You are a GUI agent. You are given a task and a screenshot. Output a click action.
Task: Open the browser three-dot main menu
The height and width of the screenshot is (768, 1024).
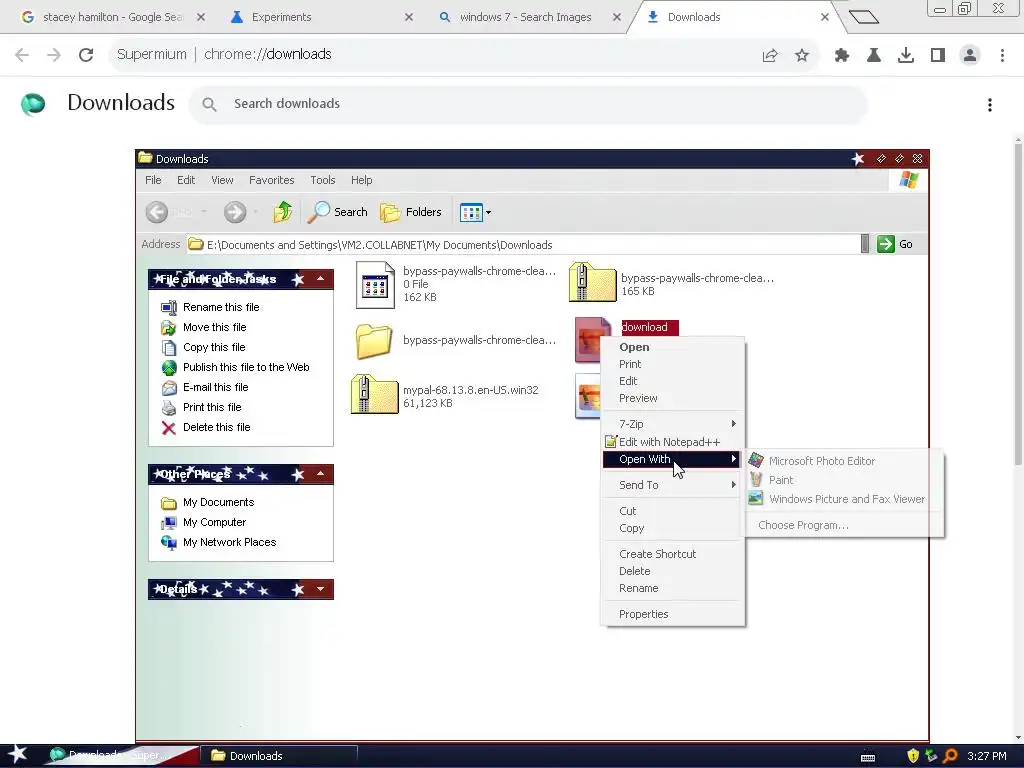[1002, 56]
